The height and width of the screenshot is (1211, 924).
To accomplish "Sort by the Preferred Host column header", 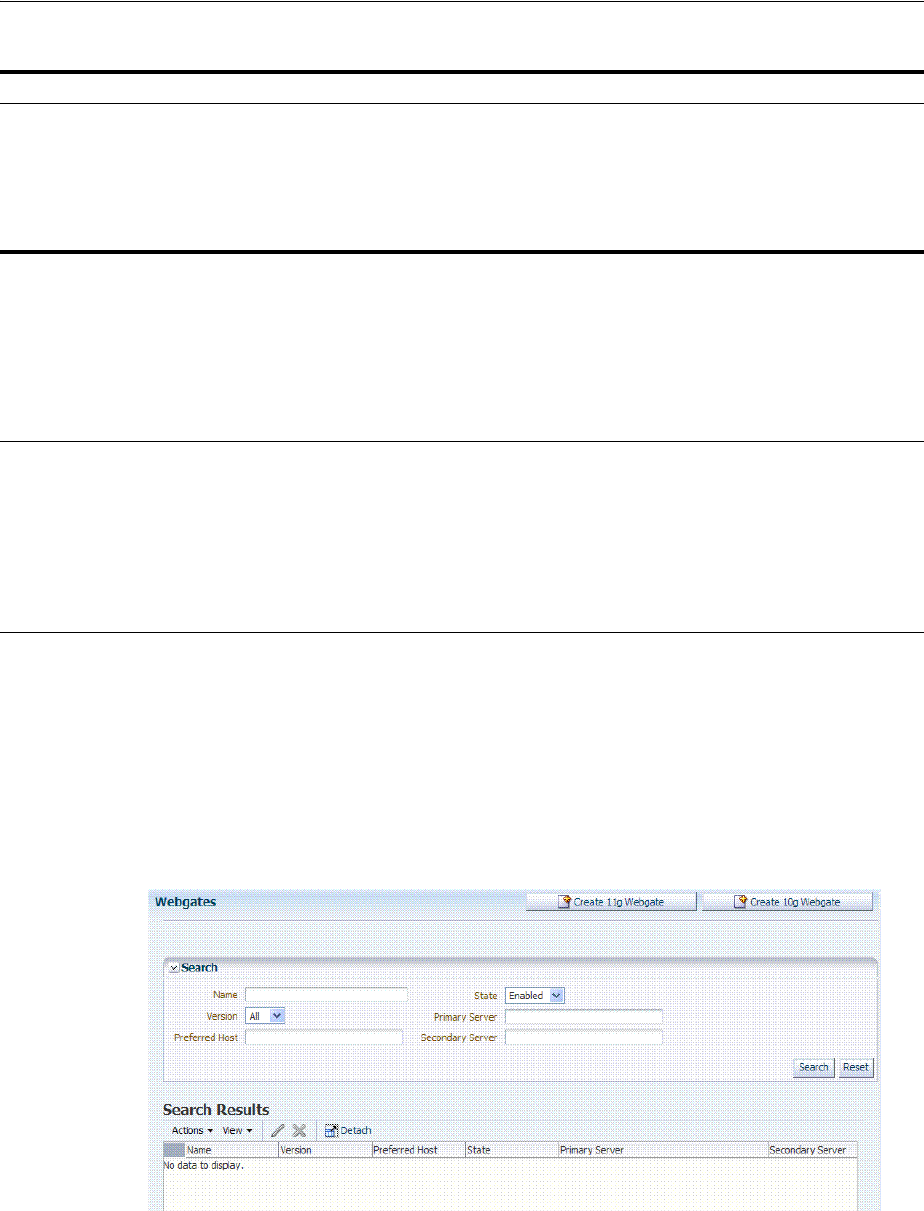I will click(419, 1150).
